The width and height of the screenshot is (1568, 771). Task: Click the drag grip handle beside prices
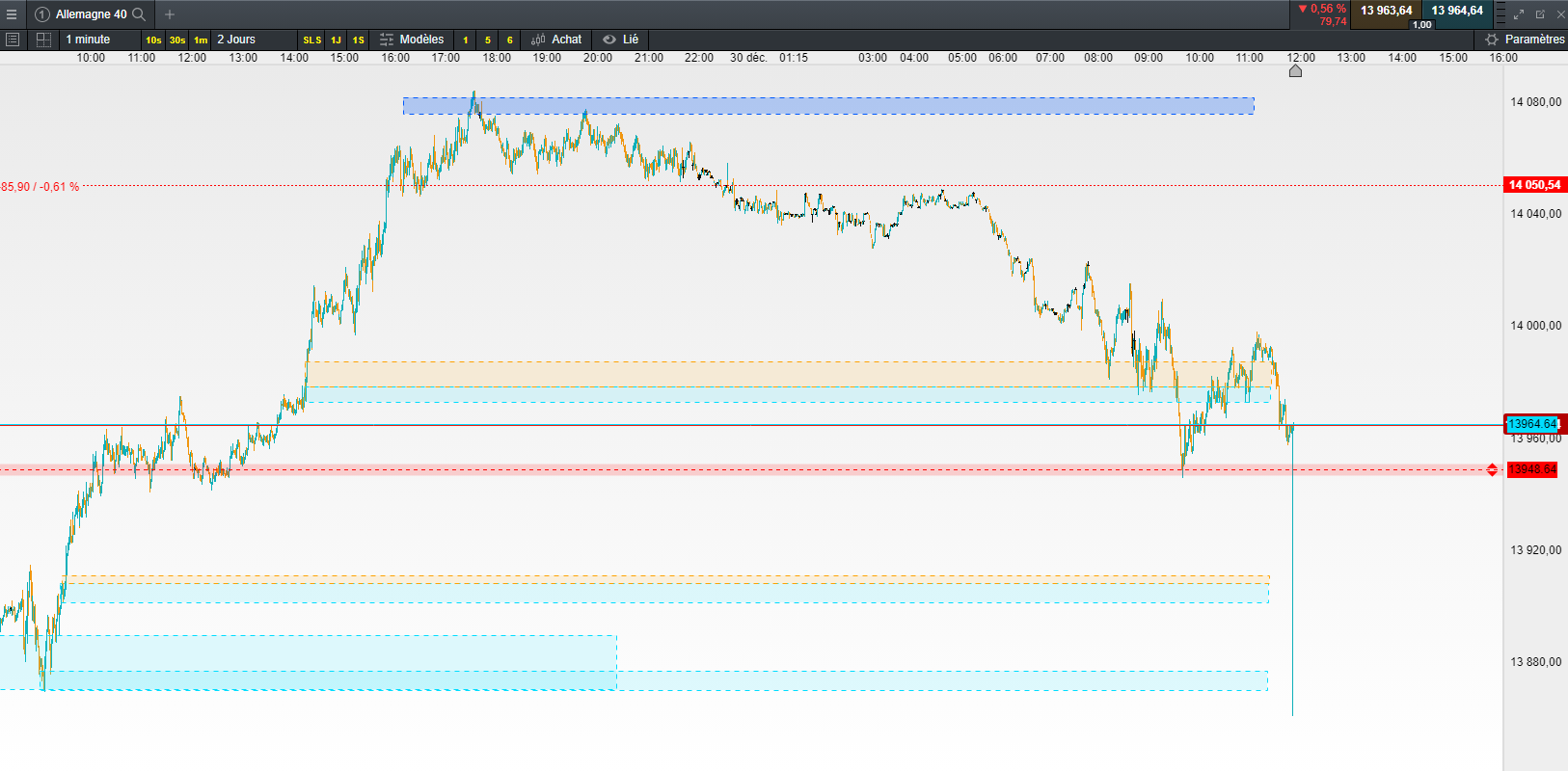(1500, 14)
